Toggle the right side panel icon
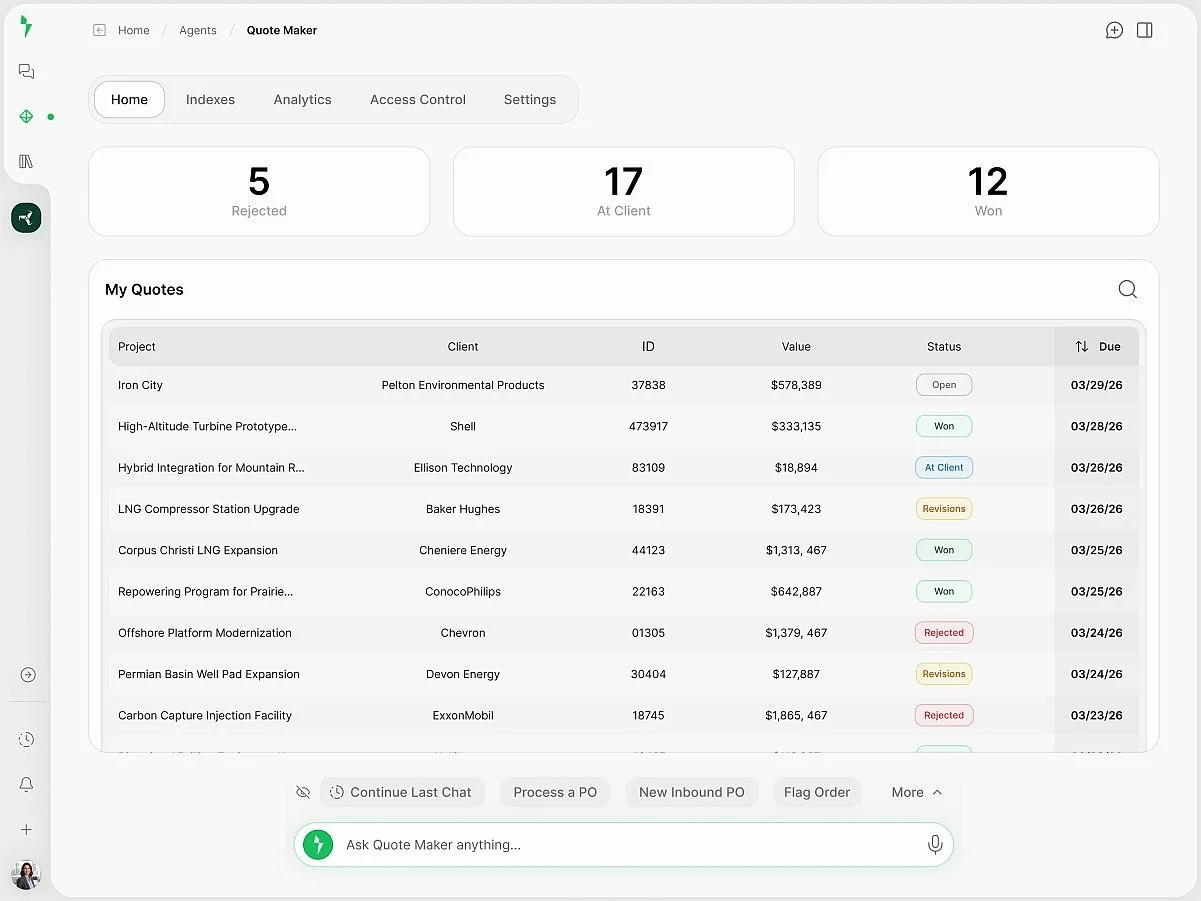The height and width of the screenshot is (901, 1201). 1145,30
